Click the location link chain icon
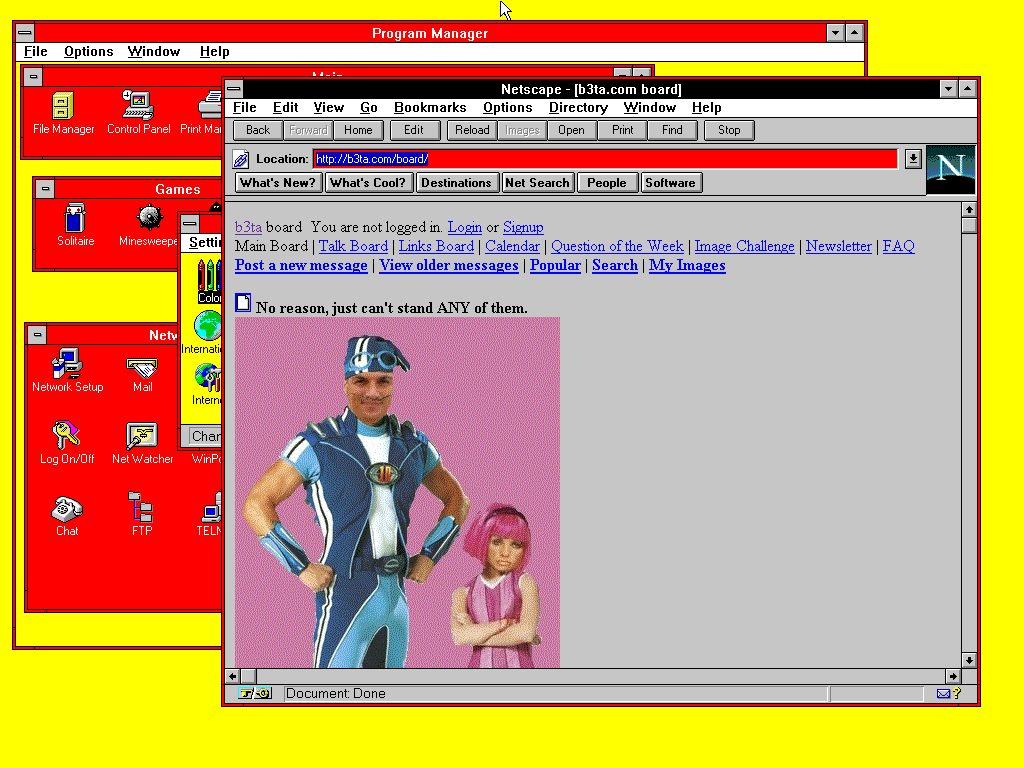Image resolution: width=1024 pixels, height=768 pixels. point(241,159)
